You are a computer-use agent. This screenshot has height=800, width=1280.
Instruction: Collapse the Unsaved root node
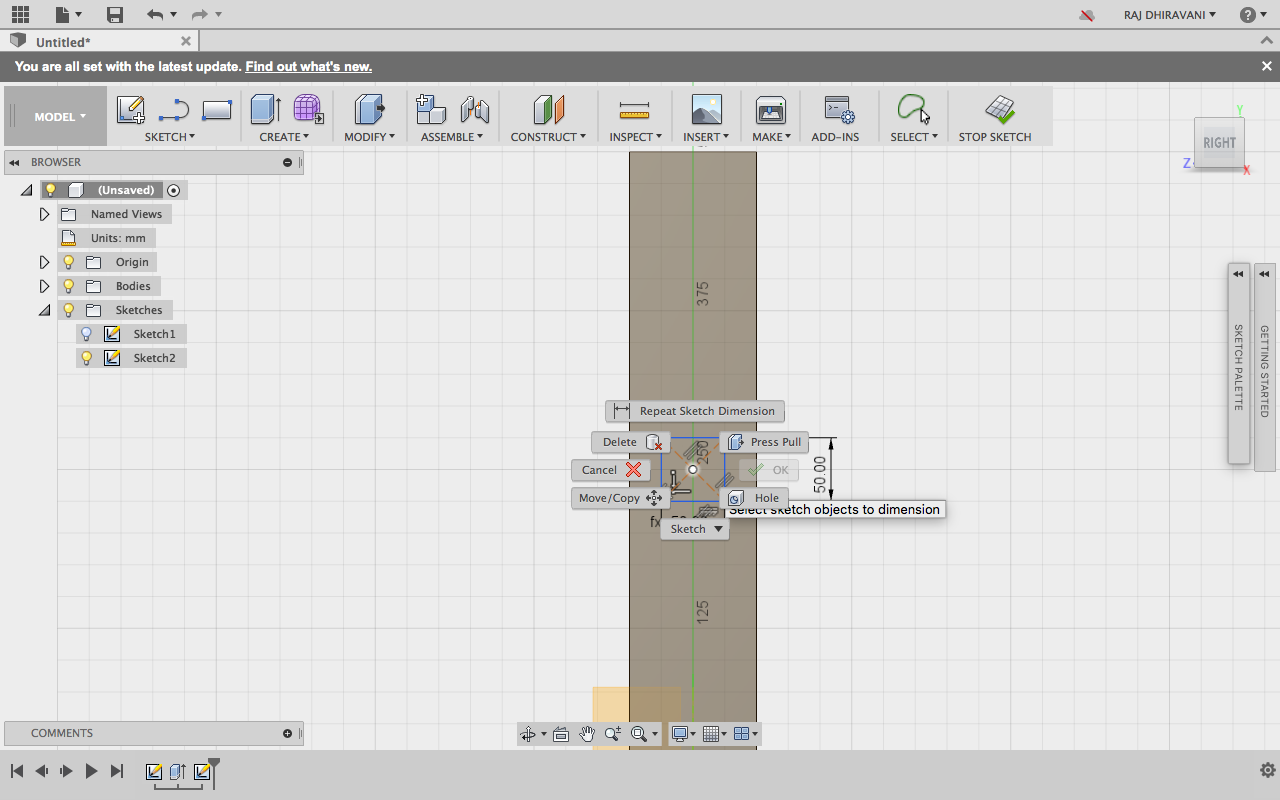[27, 190]
